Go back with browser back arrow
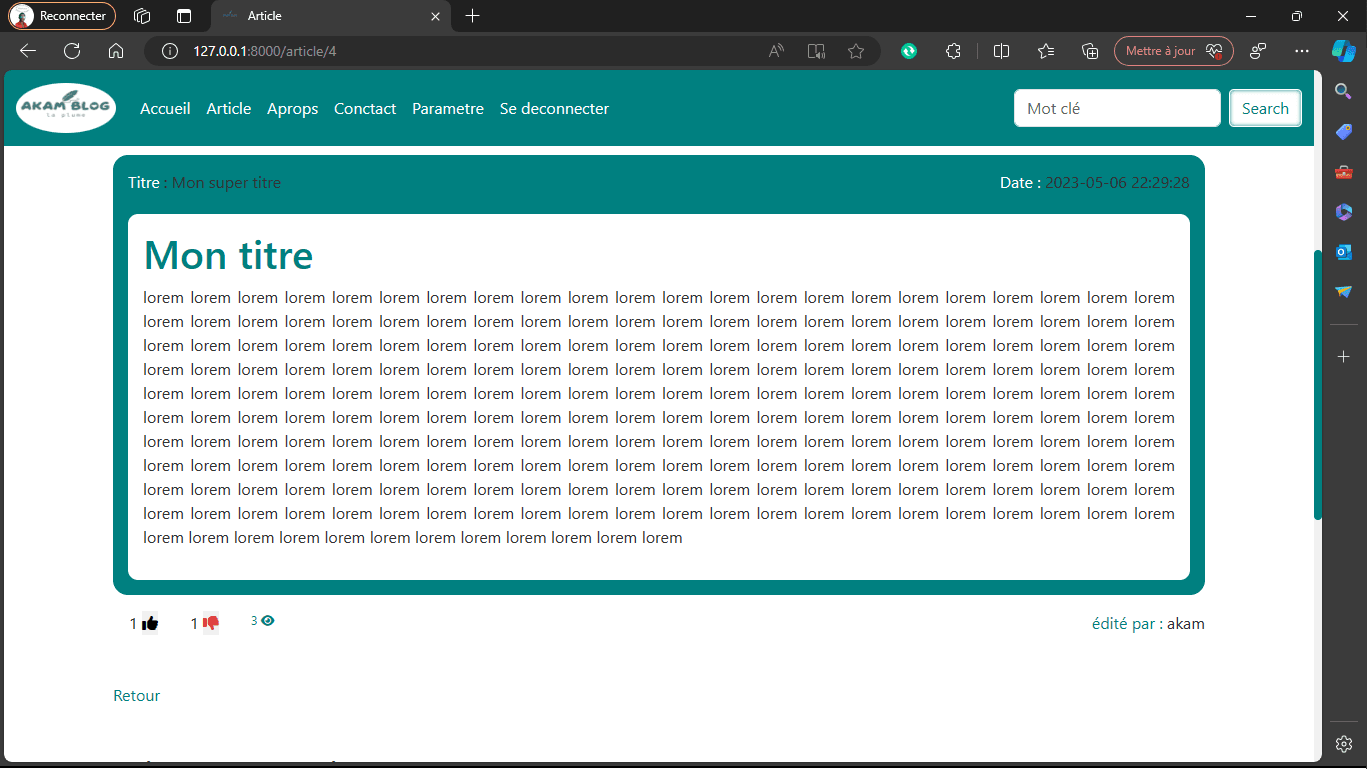Screen dimensions: 1367x769 [x=28, y=51]
